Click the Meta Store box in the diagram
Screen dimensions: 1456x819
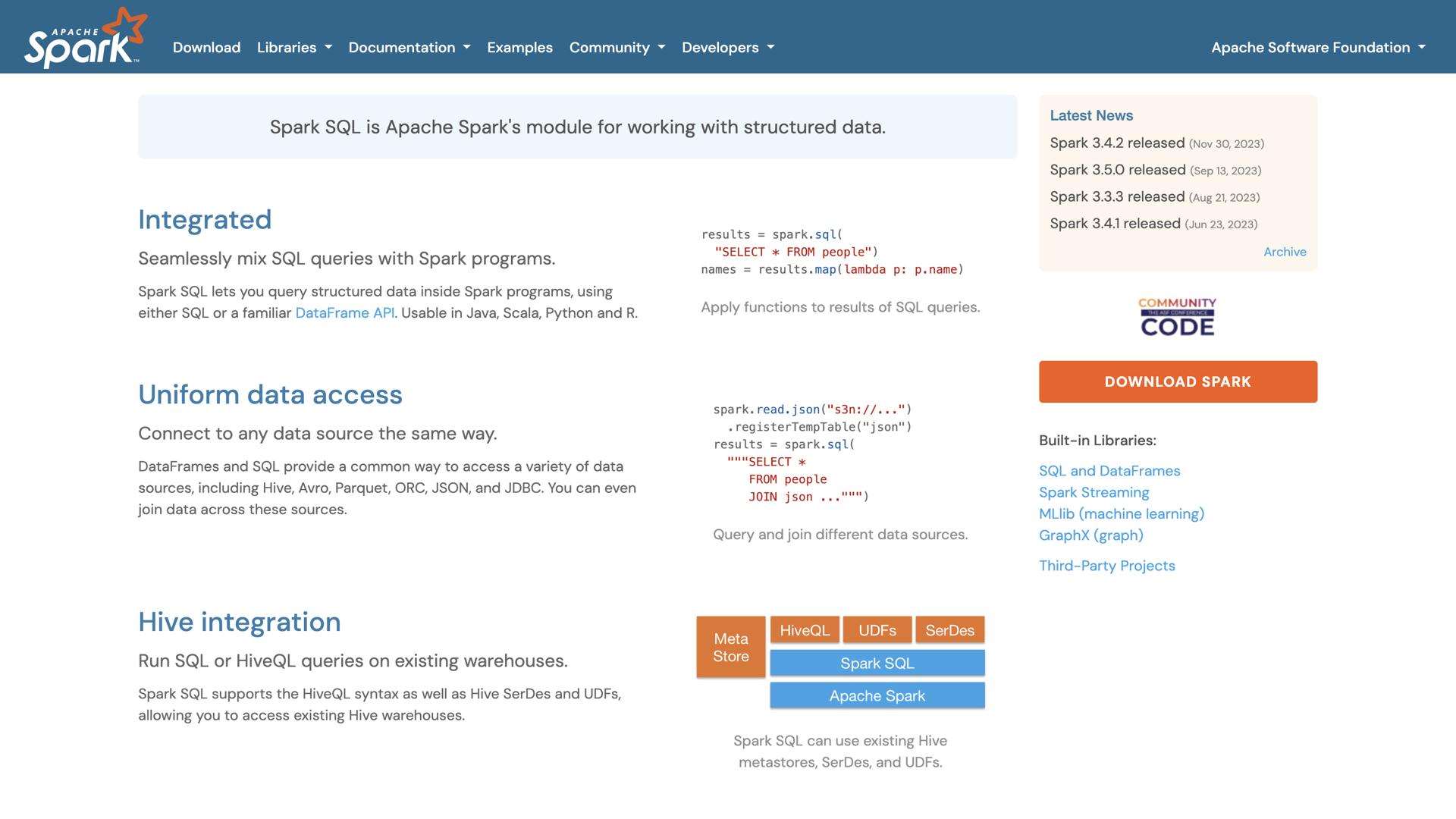click(730, 646)
